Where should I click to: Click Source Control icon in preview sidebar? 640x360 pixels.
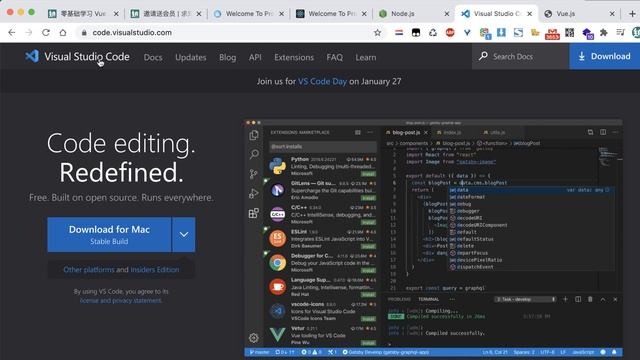(254, 174)
